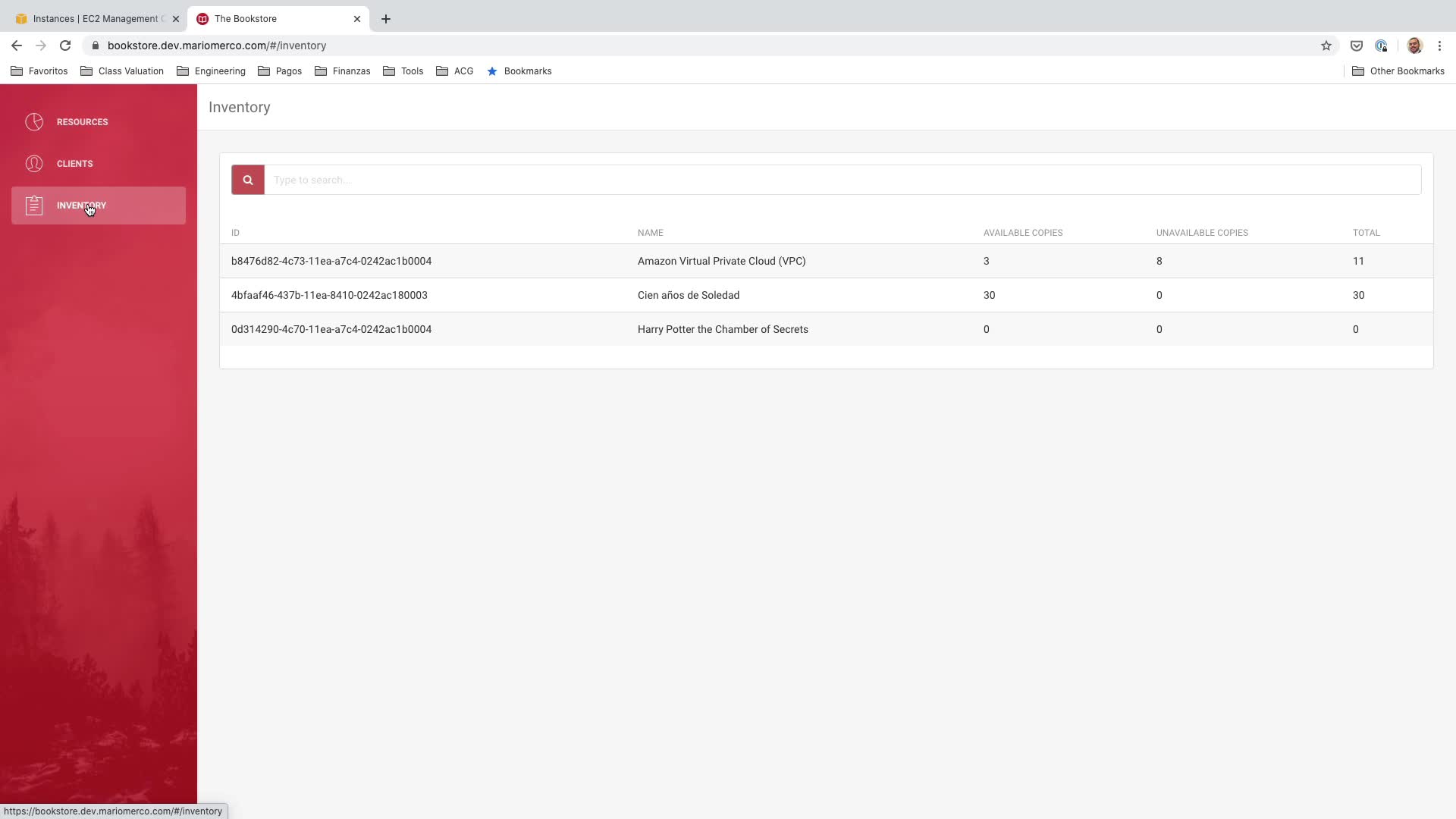Open the Clients menu item
Image resolution: width=1456 pixels, height=819 pixels.
[74, 164]
